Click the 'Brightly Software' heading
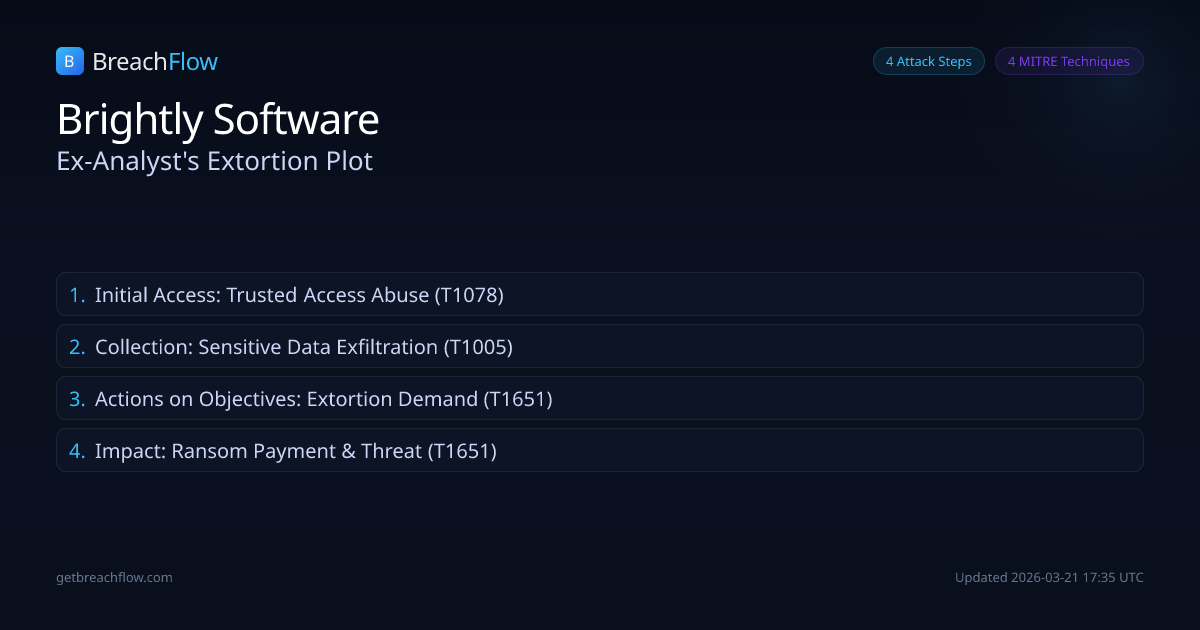The height and width of the screenshot is (630, 1200). [x=218, y=120]
